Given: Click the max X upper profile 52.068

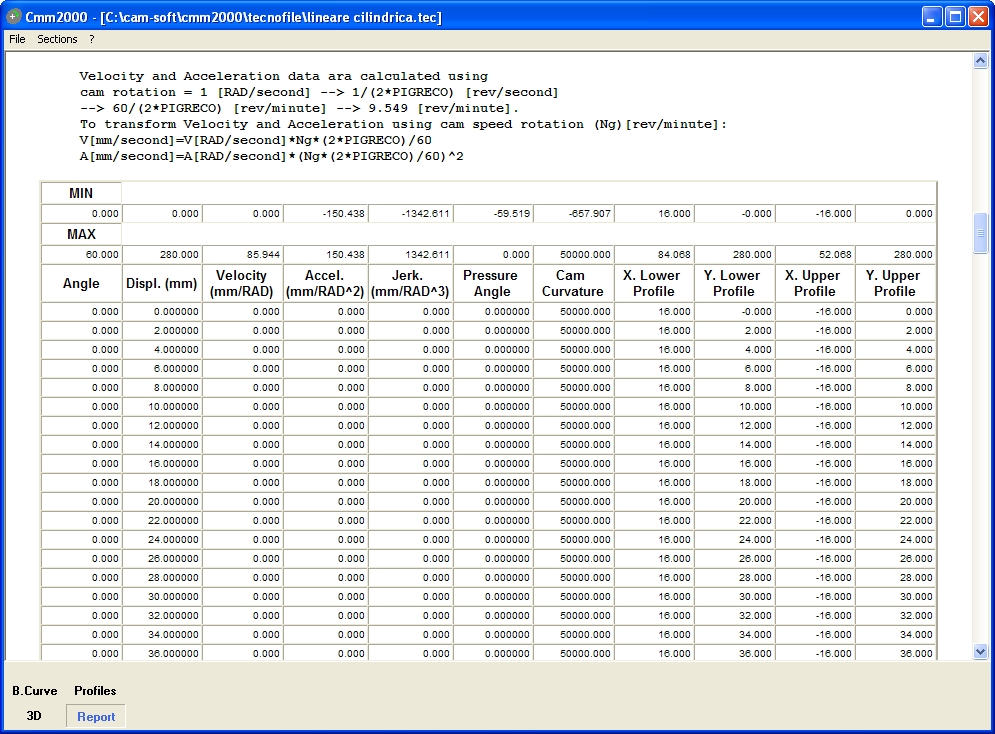Looking at the screenshot, I should click(x=815, y=254).
